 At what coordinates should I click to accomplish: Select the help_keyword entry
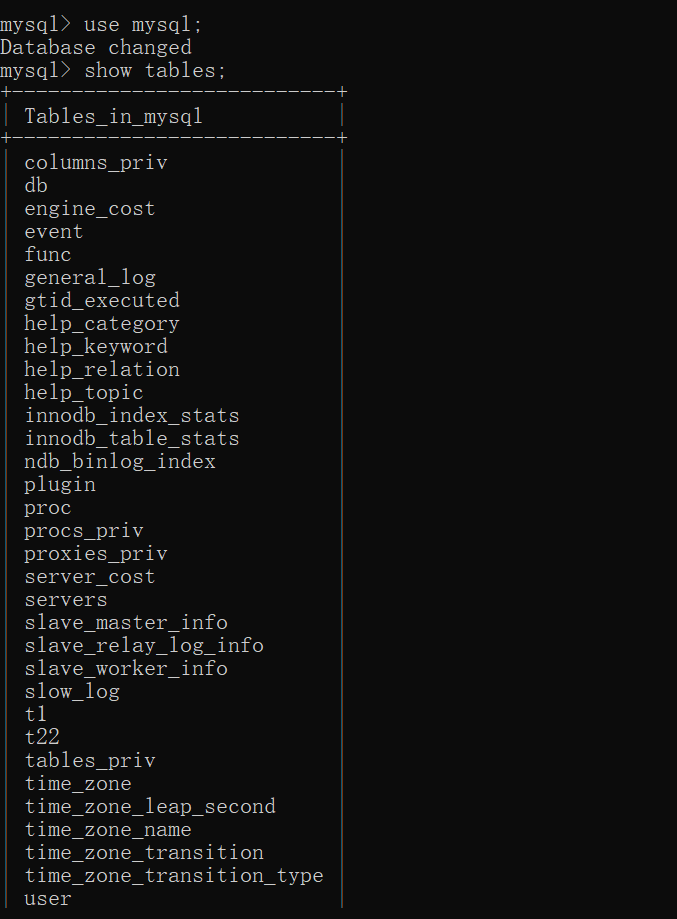click(95, 346)
